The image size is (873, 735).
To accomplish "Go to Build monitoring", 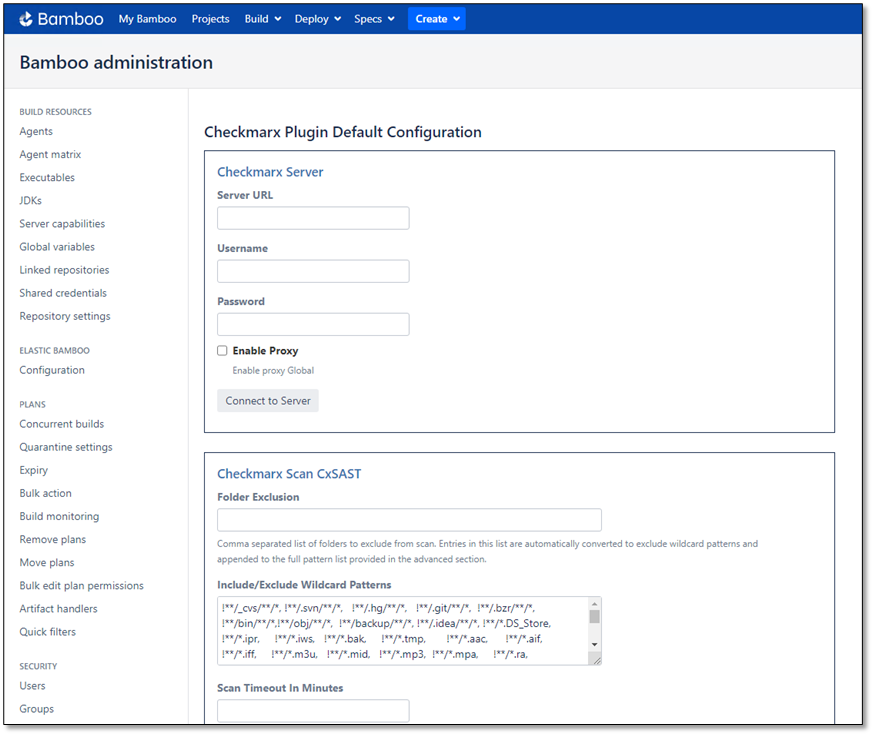I will coord(59,517).
